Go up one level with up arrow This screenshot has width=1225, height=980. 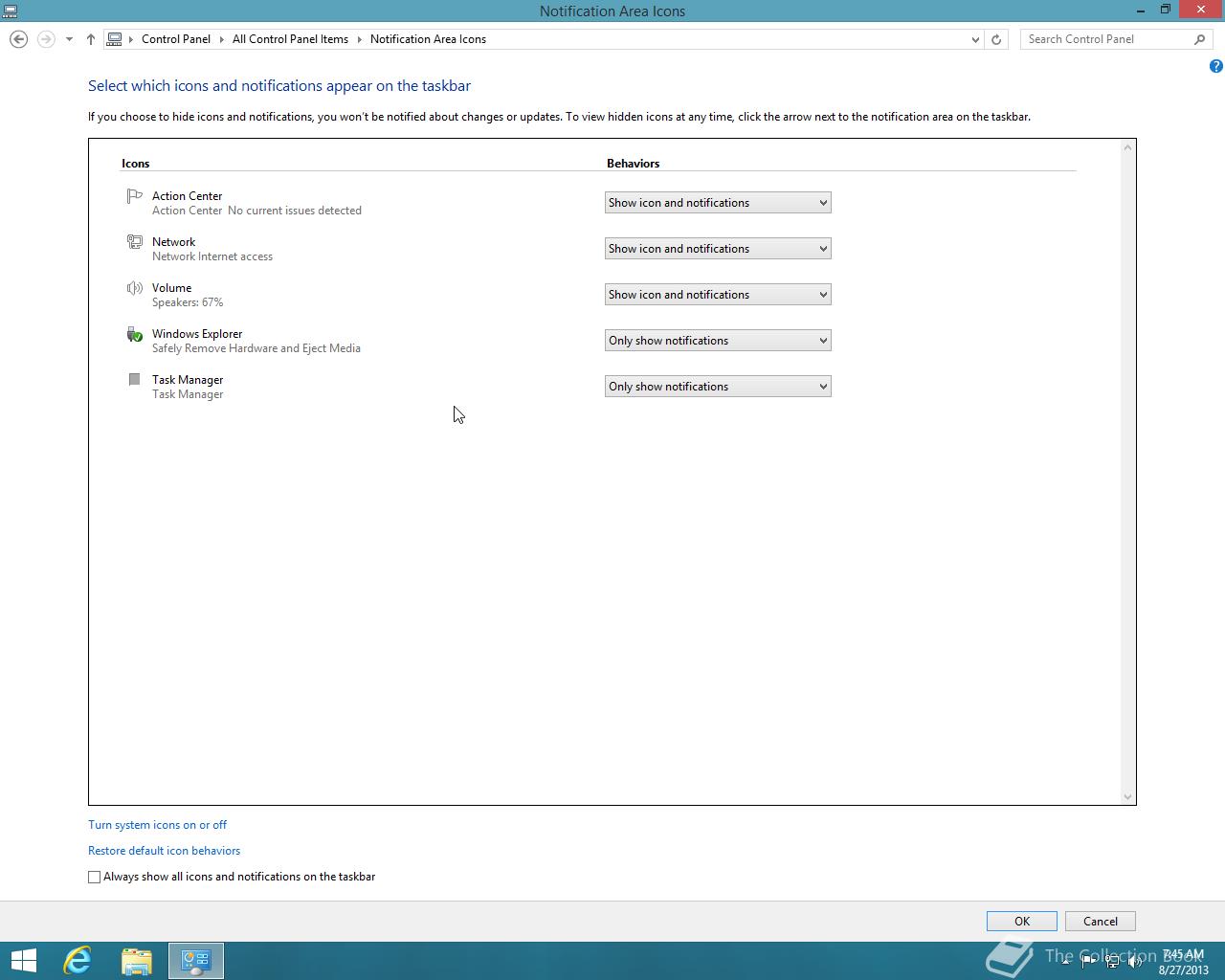91,39
